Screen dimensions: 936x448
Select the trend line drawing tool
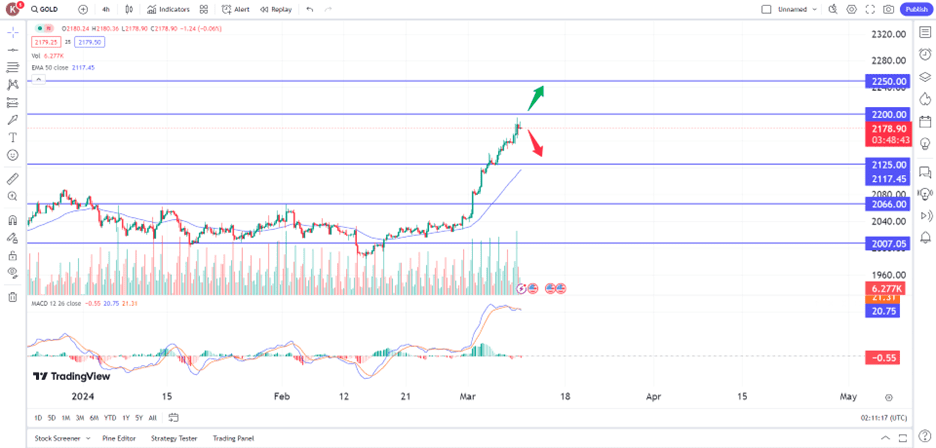13,50
